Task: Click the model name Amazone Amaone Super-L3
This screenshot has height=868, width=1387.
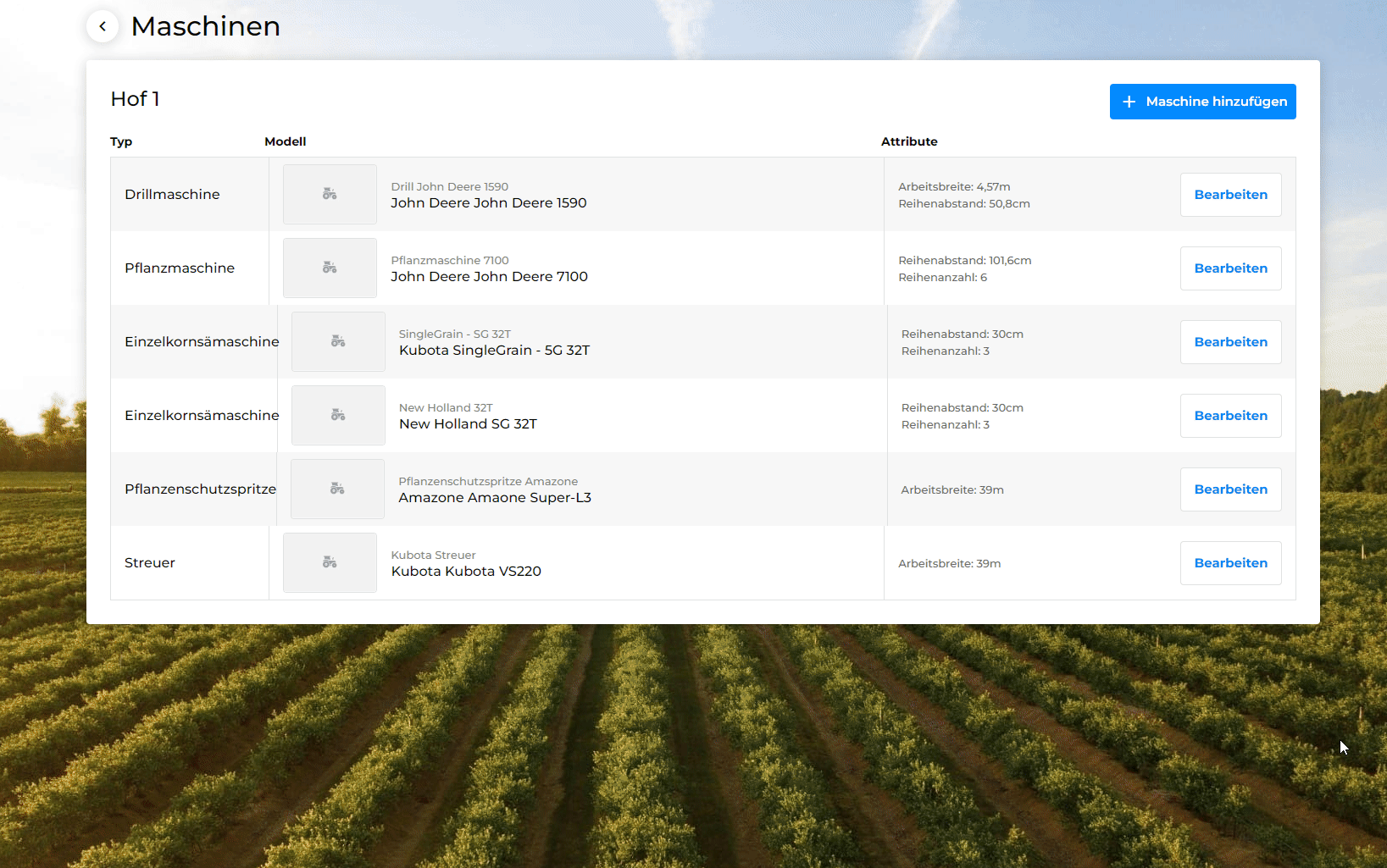Action: pyautogui.click(x=495, y=497)
